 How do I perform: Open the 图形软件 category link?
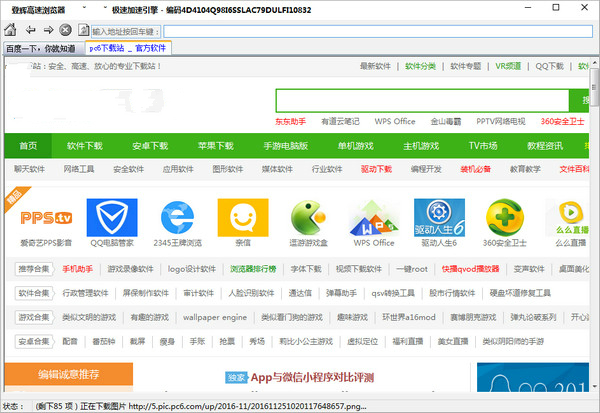[x=228, y=169]
